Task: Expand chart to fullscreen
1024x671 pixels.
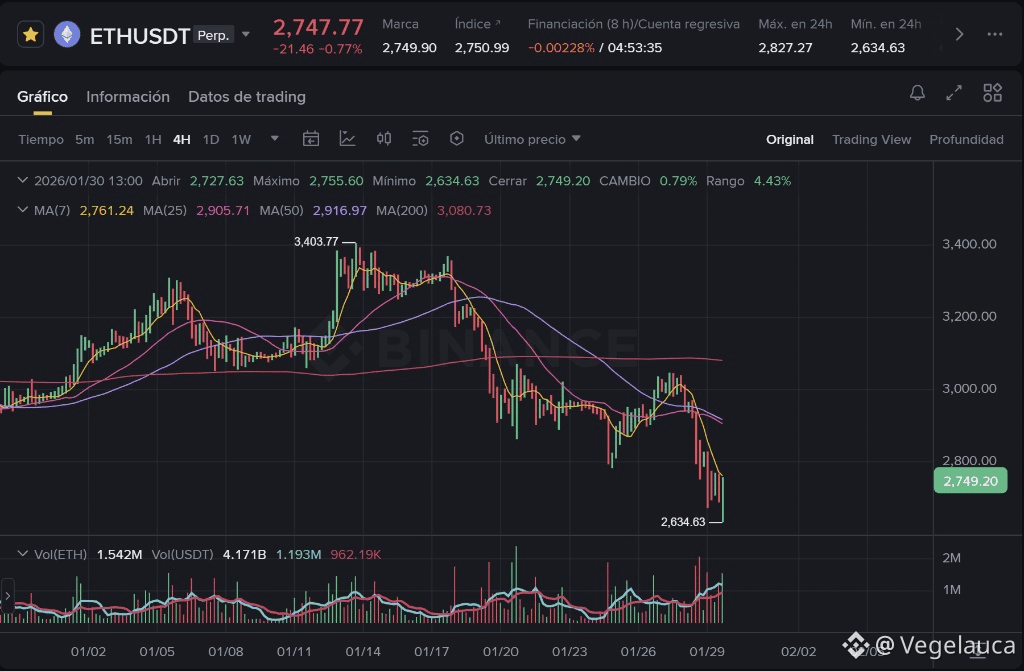Action: pos(954,93)
